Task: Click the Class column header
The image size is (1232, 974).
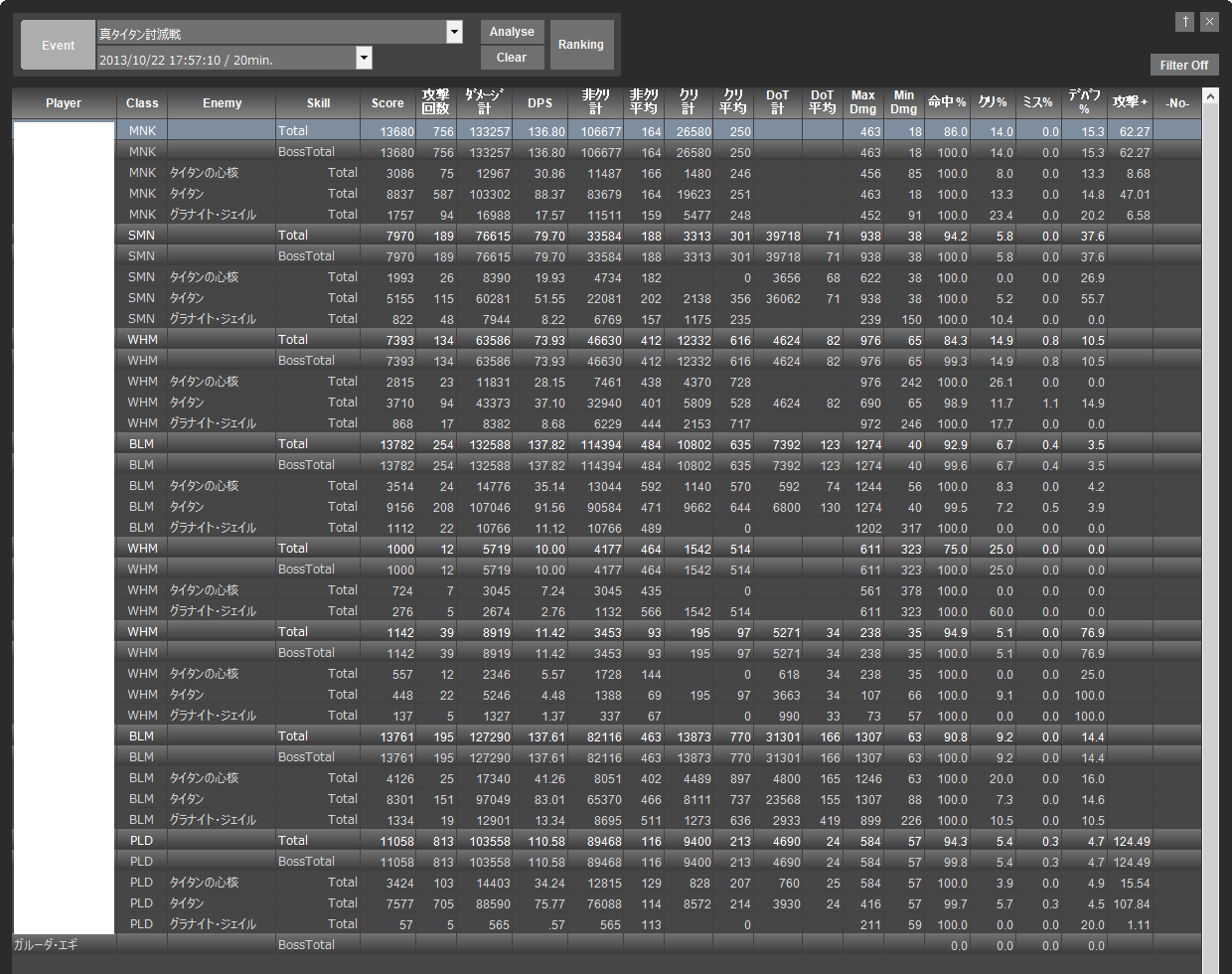Action: (142, 103)
